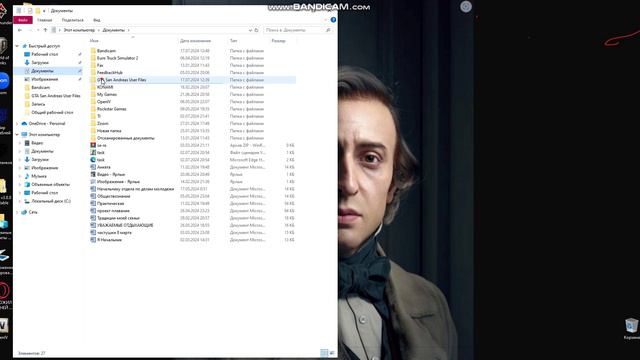Select the FeedbackHub folder row
Screen dimensions: 640x360
(192, 73)
